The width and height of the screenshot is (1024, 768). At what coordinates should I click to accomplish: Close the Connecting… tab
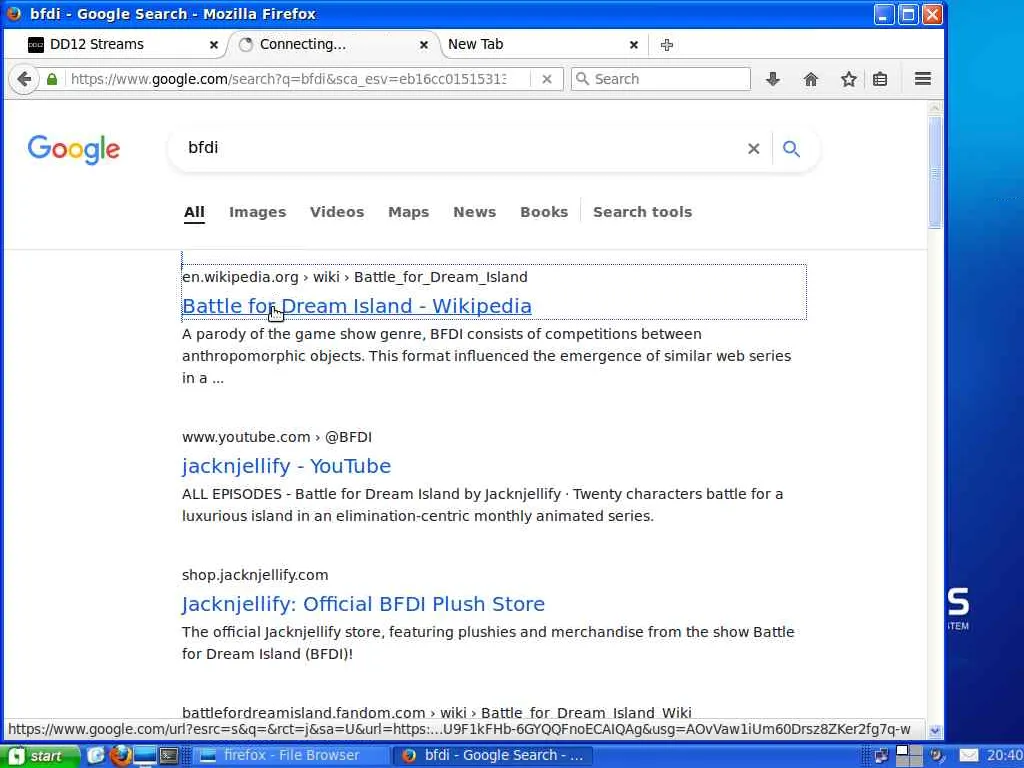tap(424, 44)
